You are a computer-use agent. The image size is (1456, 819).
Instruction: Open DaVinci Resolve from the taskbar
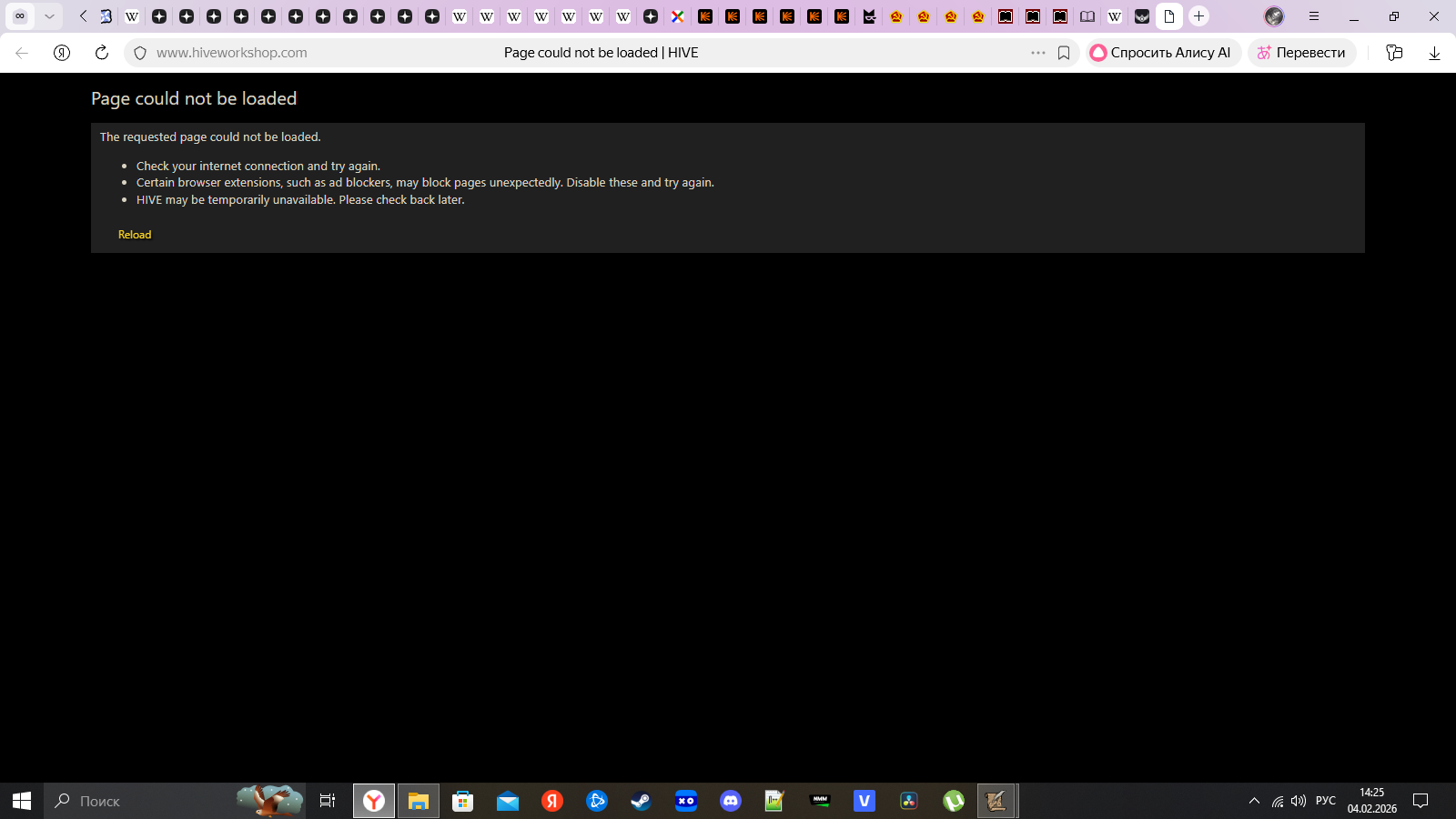(909, 801)
